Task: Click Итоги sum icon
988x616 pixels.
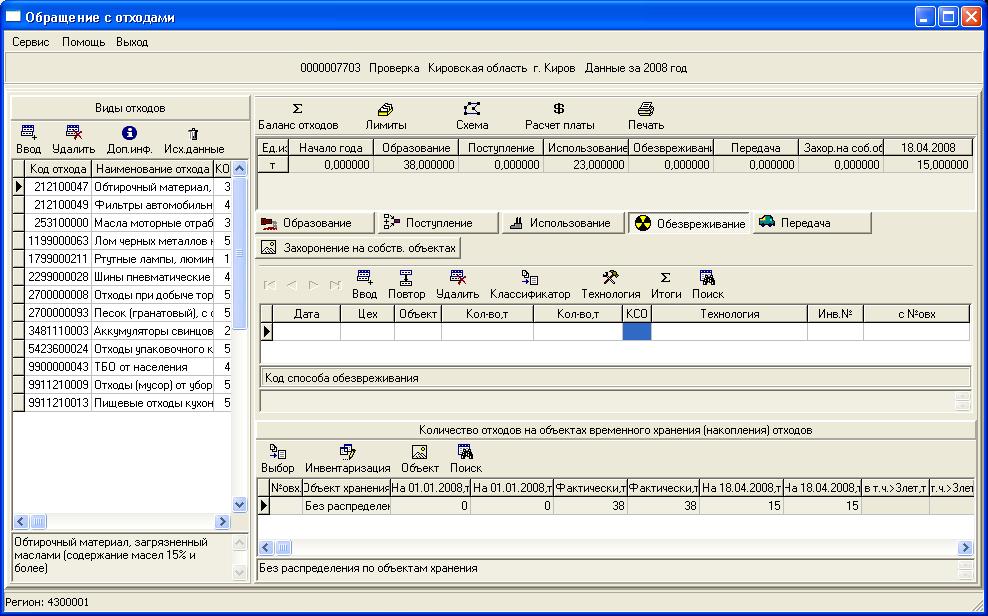Action: click(665, 285)
